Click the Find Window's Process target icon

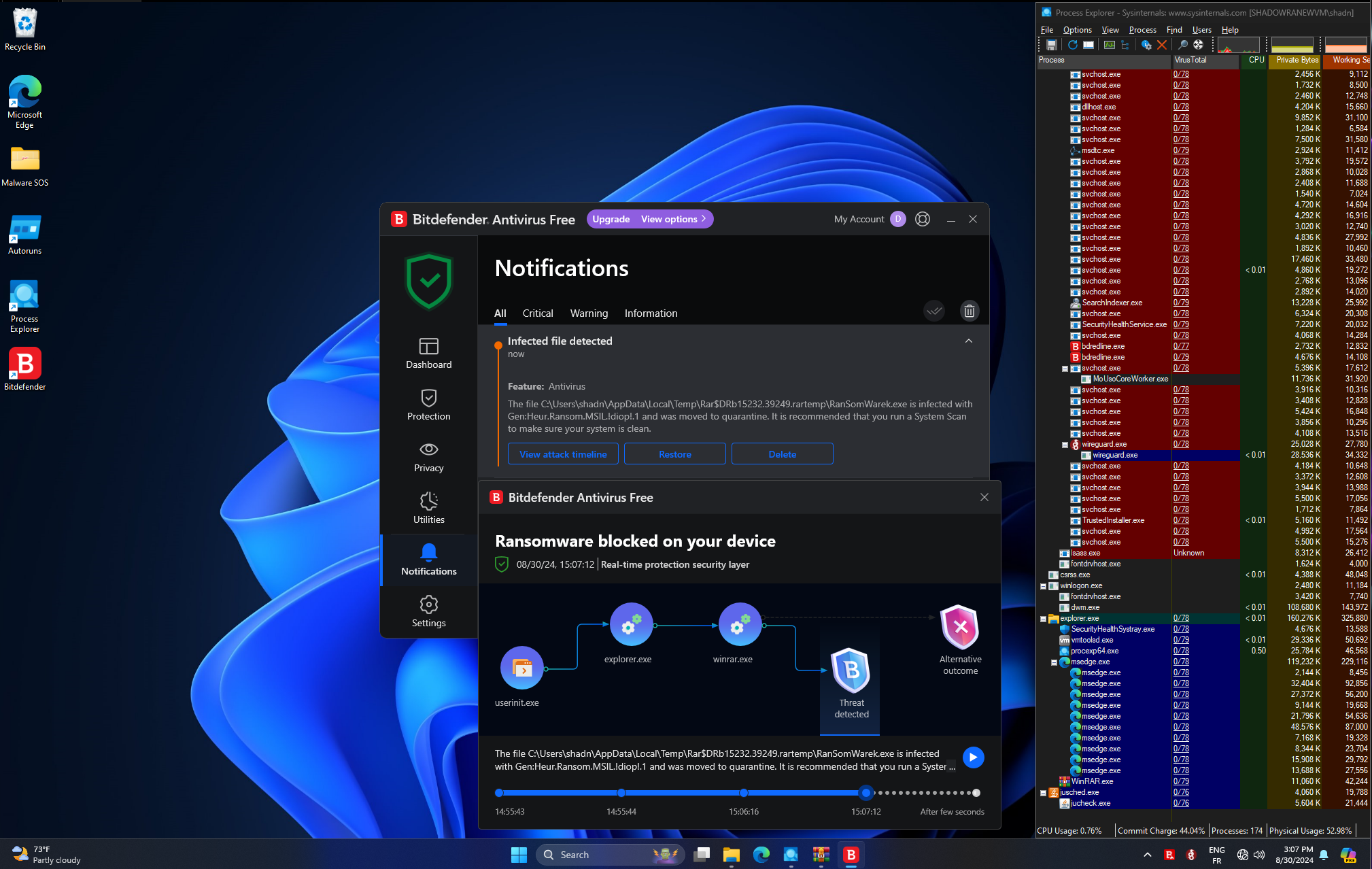tap(1199, 45)
